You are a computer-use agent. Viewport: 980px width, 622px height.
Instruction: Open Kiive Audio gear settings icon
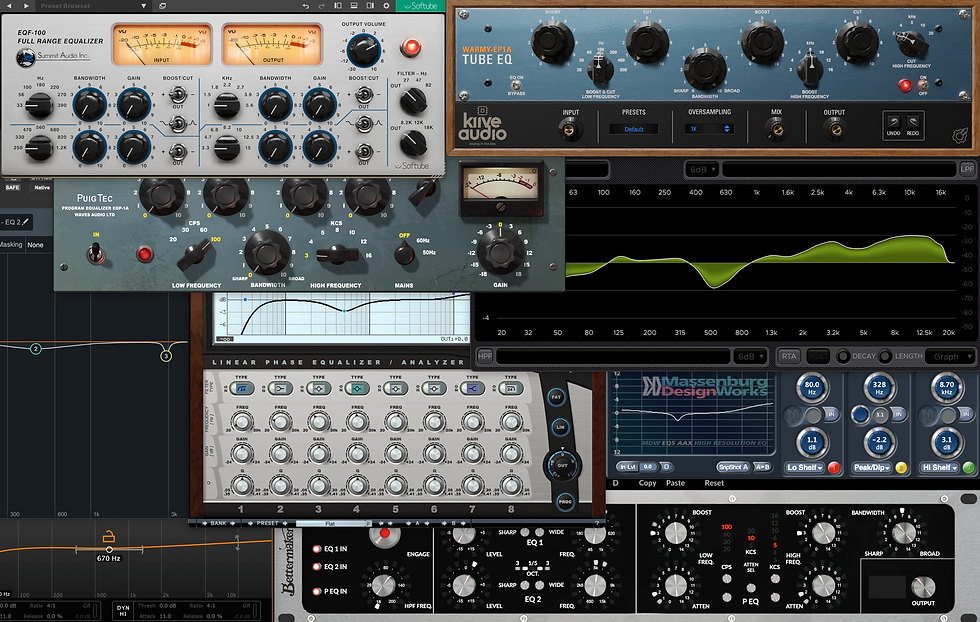coord(960,136)
